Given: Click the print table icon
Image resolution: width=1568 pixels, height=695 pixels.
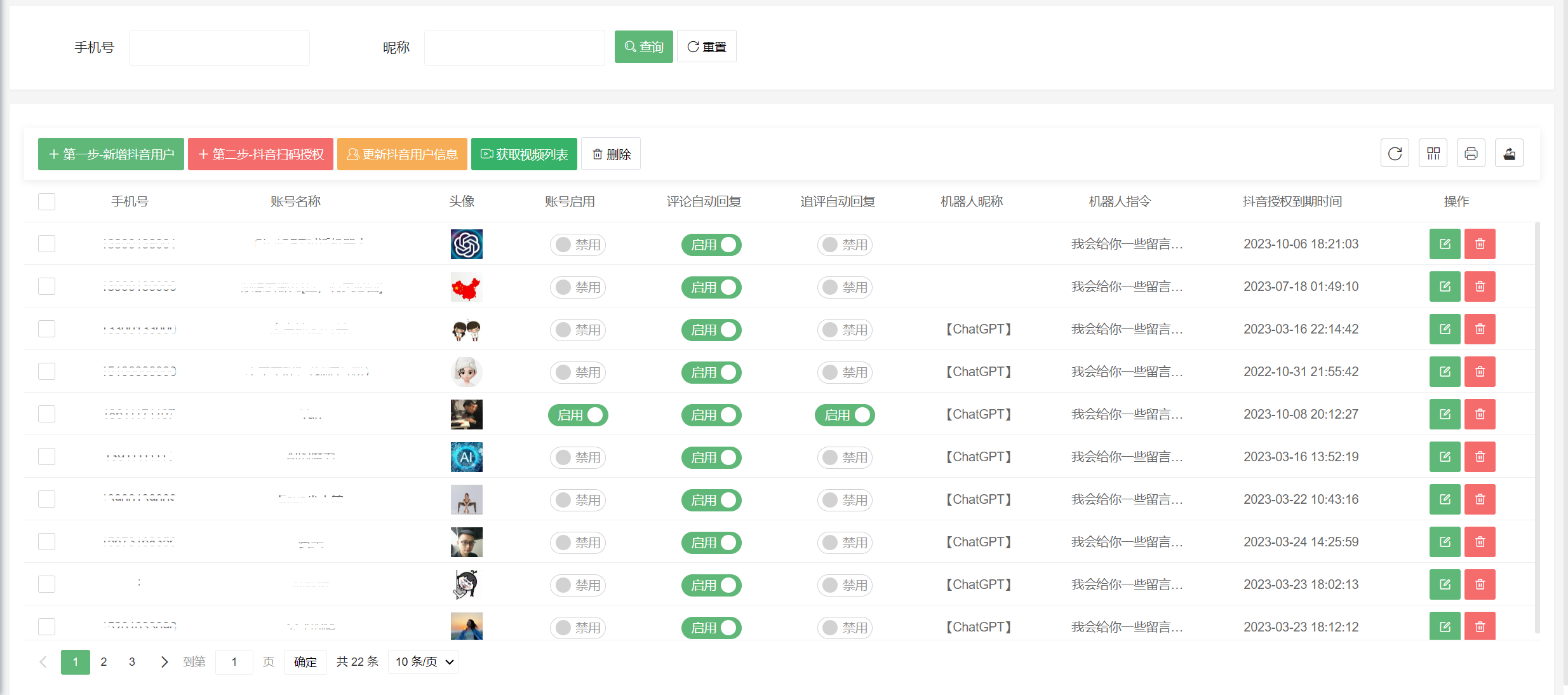Looking at the screenshot, I should tap(1471, 154).
